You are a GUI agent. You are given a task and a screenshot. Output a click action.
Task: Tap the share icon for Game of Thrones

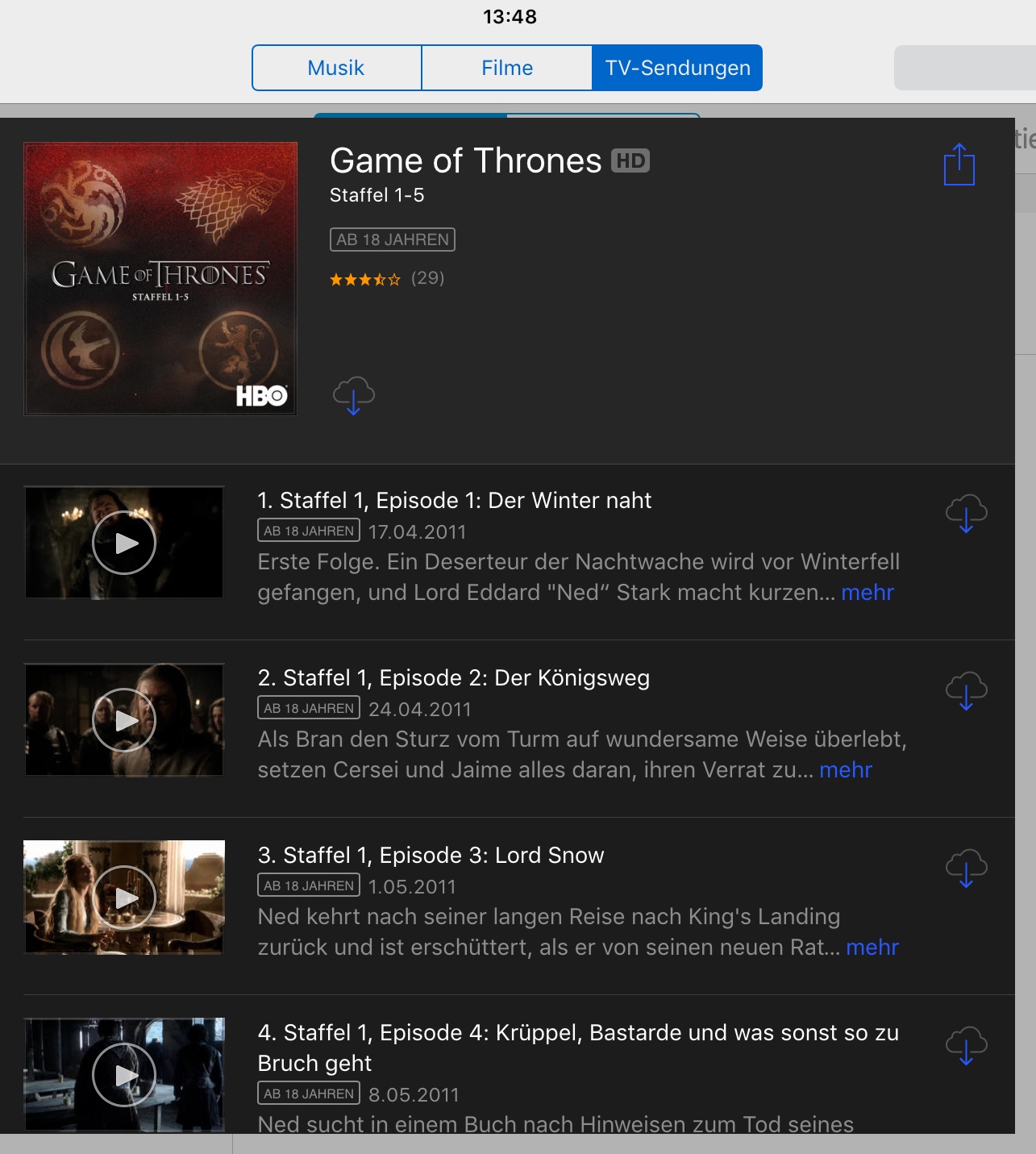tap(959, 165)
